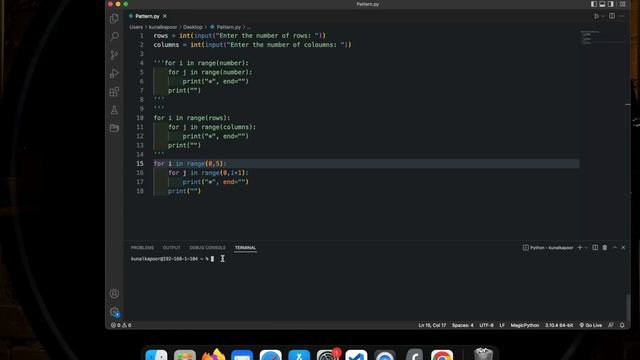The height and width of the screenshot is (360, 640).
Task: Change encoding via UTF-8 status item
Action: tap(487, 325)
